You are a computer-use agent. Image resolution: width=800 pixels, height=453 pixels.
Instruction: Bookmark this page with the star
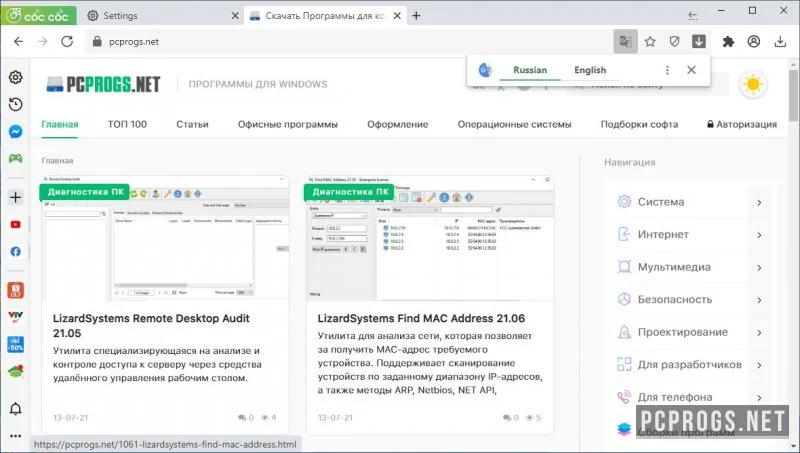coord(650,41)
